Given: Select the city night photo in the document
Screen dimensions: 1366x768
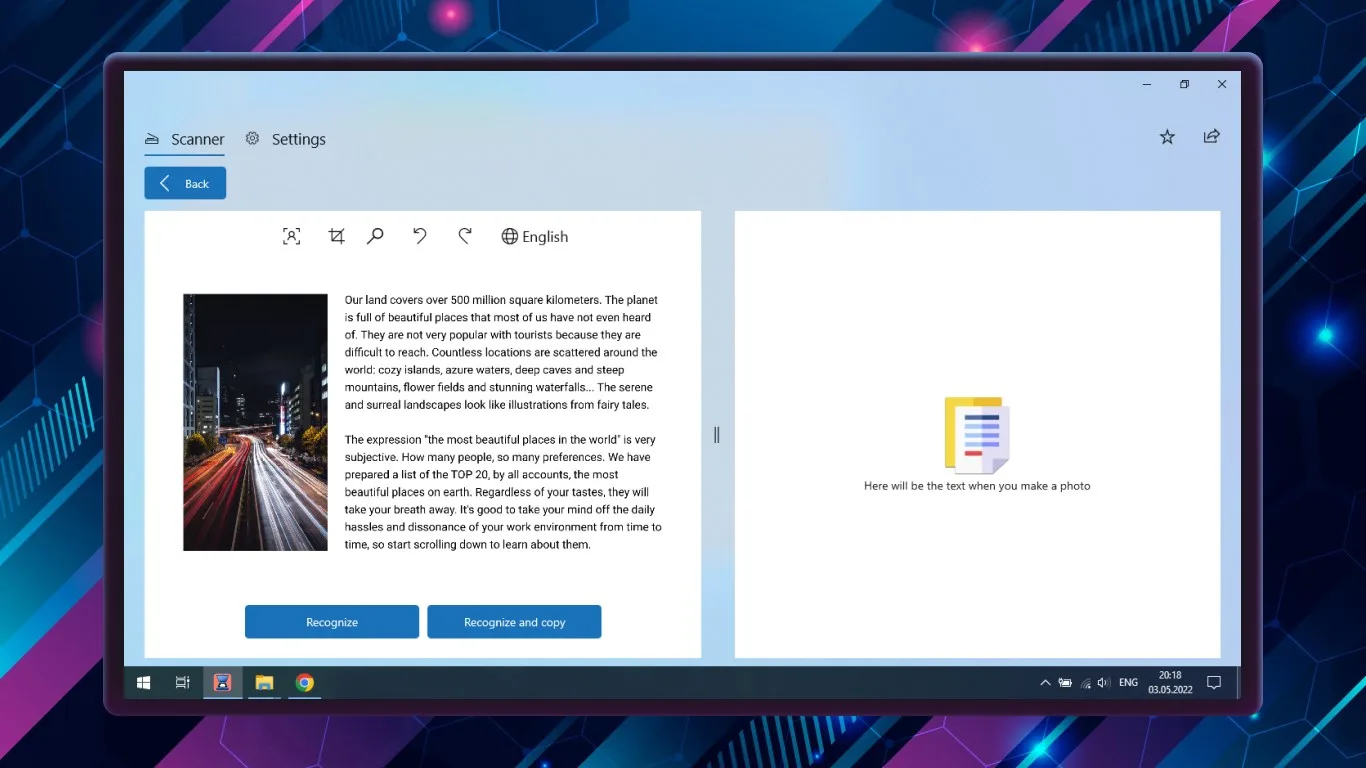Looking at the screenshot, I should click(255, 422).
